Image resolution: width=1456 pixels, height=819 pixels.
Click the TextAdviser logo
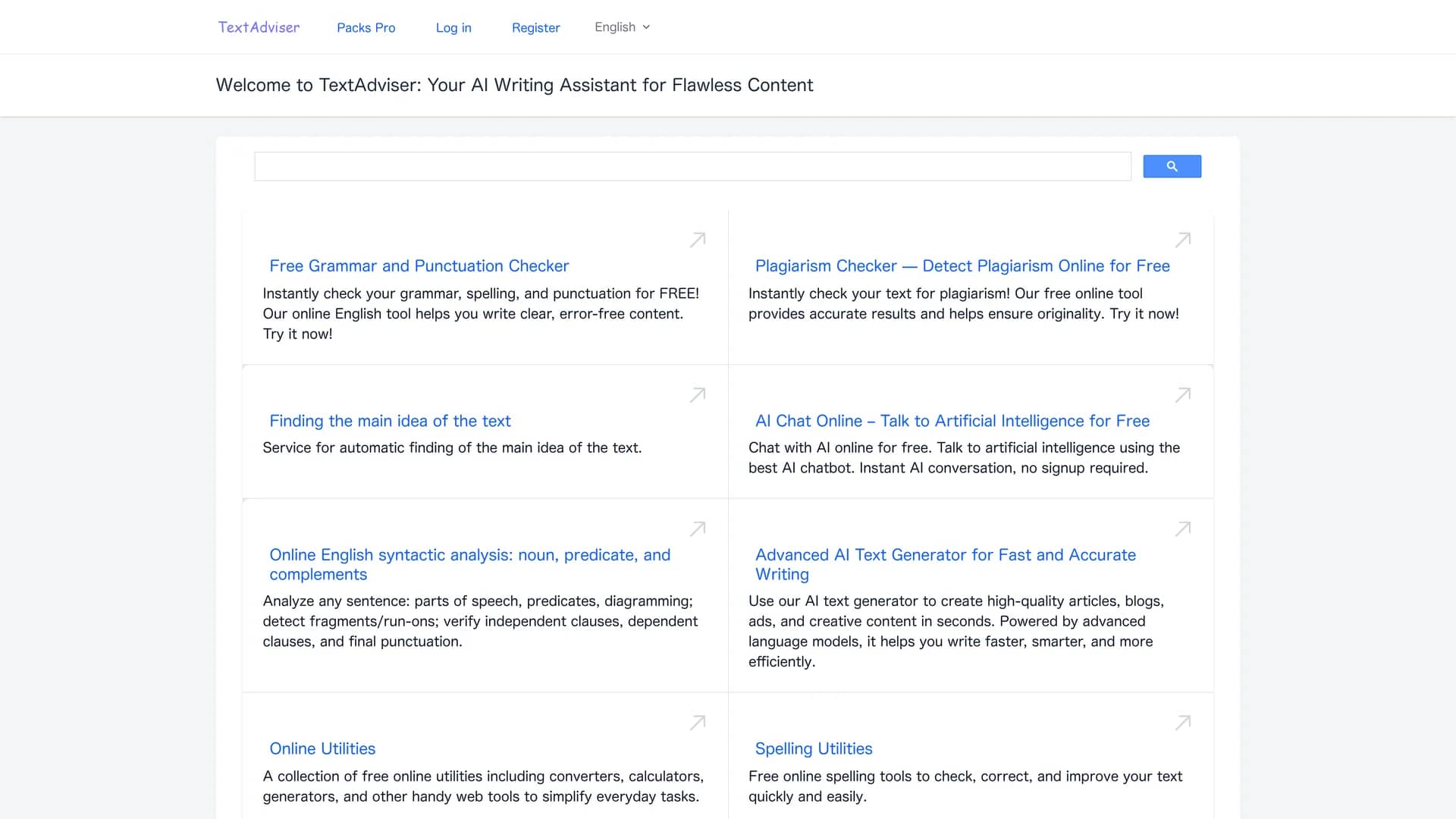259,27
